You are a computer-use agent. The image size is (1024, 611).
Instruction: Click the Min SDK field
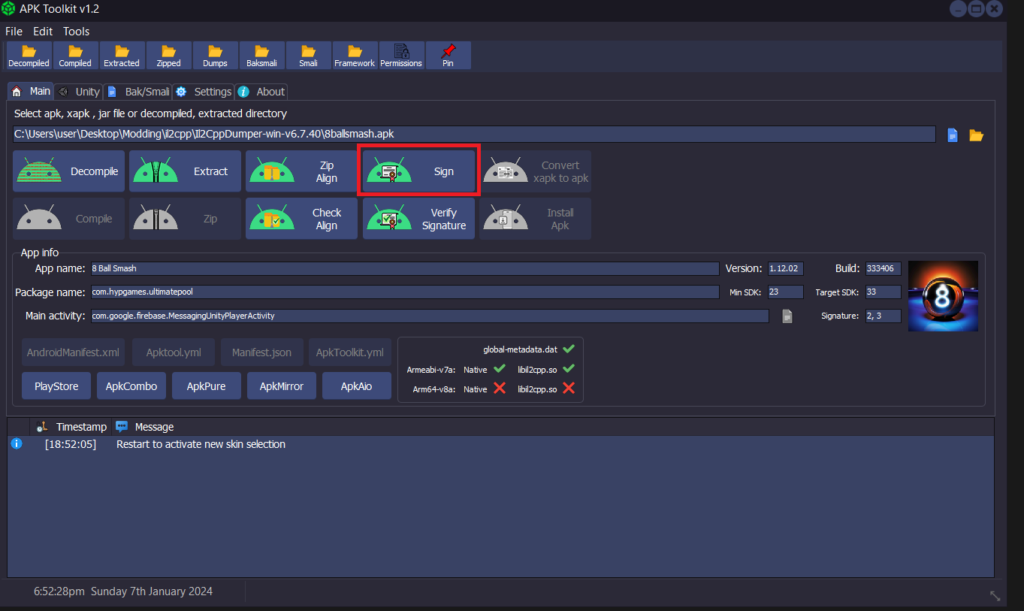(x=785, y=292)
